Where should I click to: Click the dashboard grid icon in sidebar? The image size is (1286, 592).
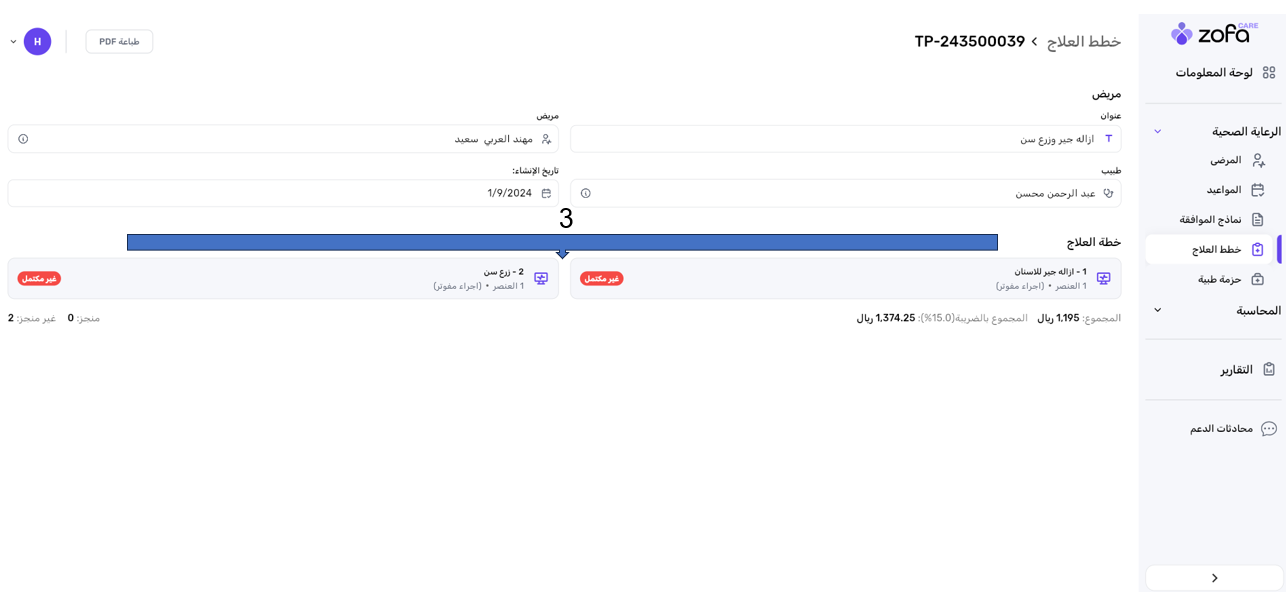[1269, 73]
